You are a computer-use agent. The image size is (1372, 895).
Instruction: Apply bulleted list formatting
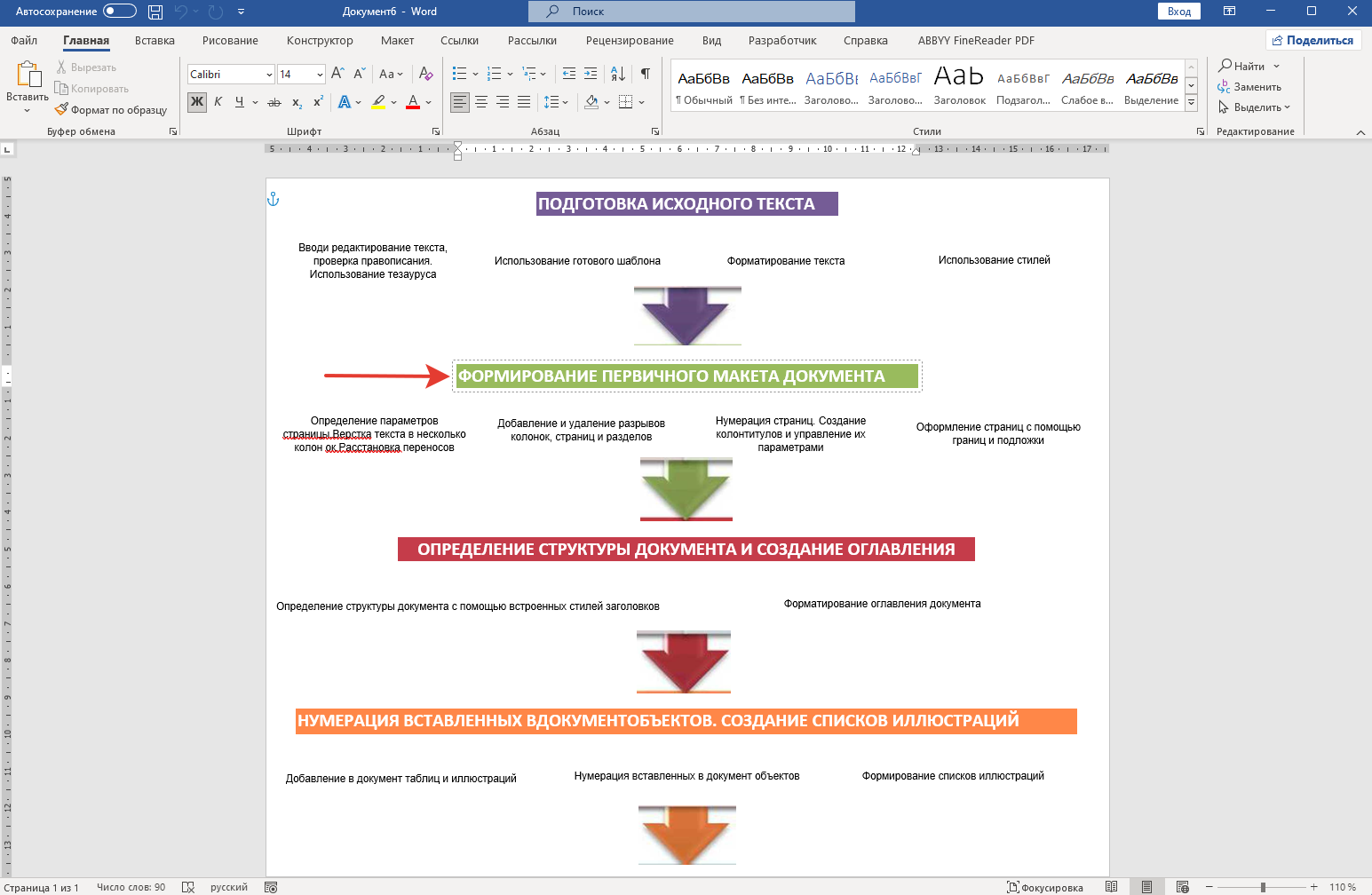(459, 74)
